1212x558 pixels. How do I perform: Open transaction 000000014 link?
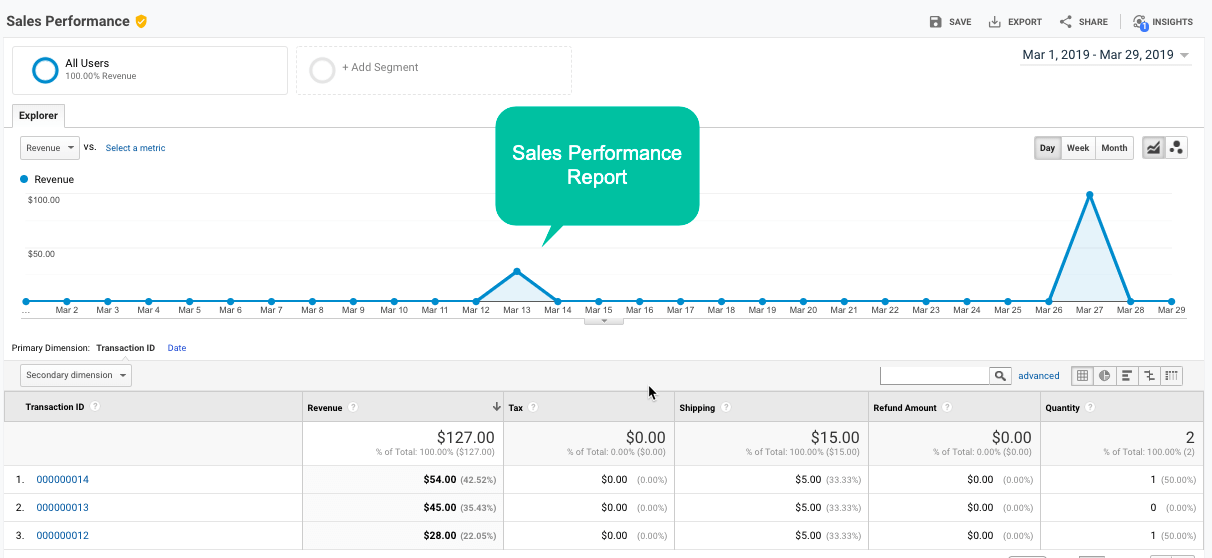point(63,480)
